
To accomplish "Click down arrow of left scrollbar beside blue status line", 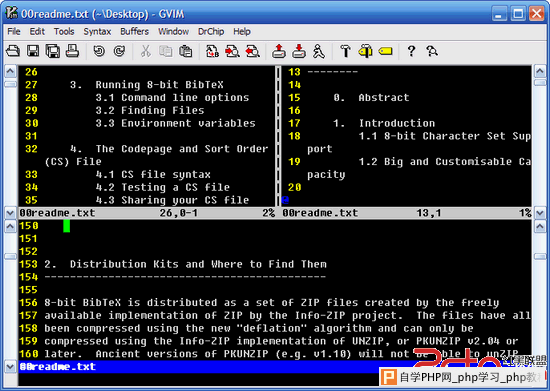I will pos(10,367).
